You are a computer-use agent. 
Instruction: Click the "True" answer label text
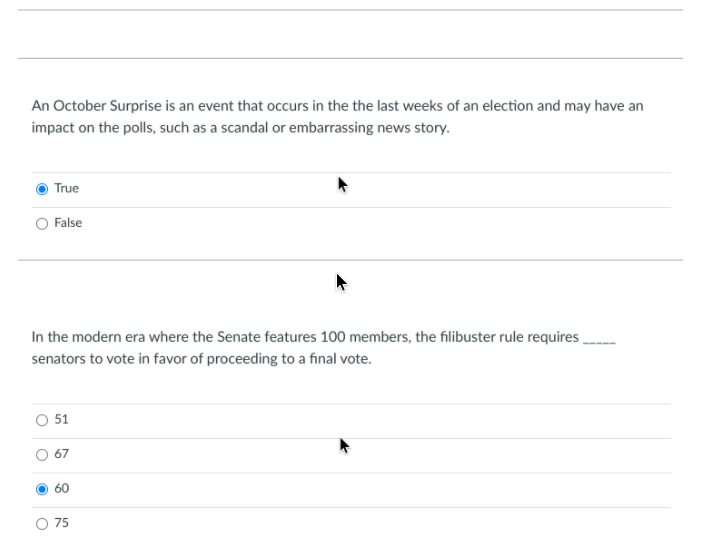click(x=66, y=189)
